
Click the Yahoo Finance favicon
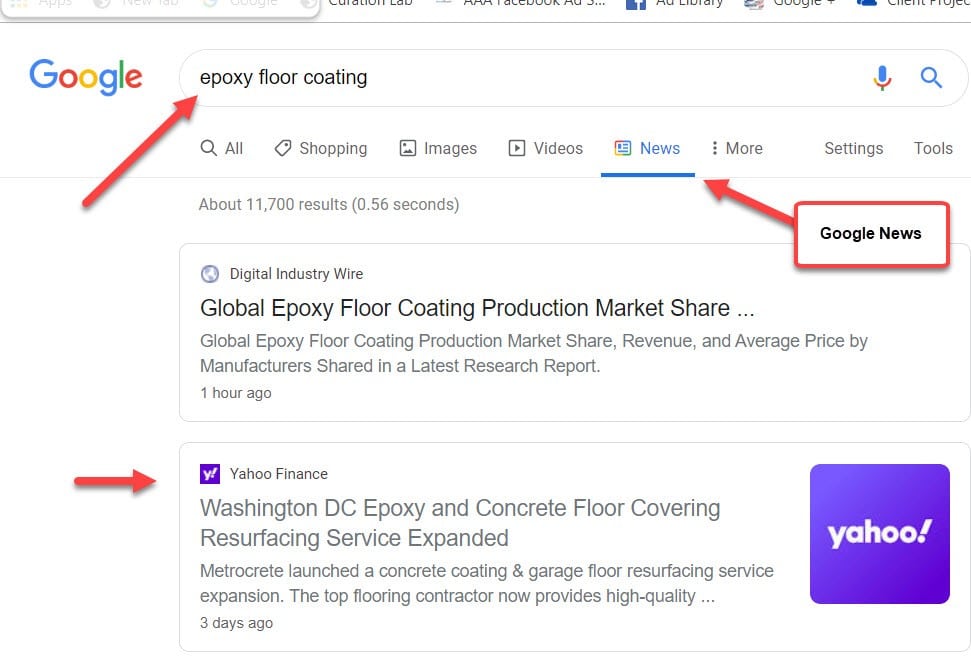(210, 473)
